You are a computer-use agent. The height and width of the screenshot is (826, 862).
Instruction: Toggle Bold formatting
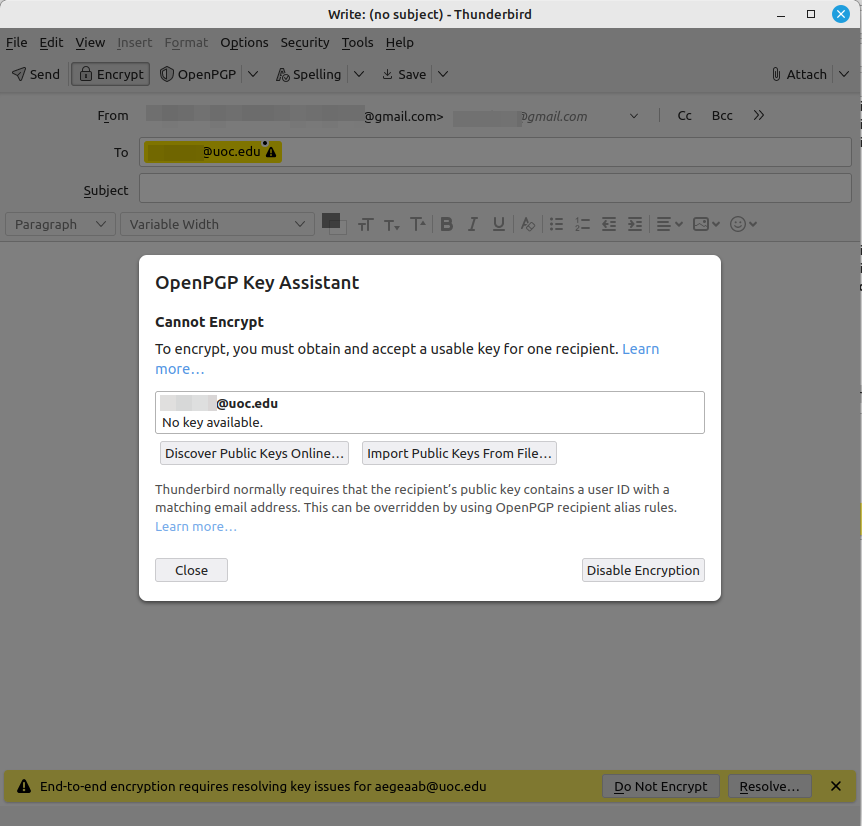coord(446,224)
